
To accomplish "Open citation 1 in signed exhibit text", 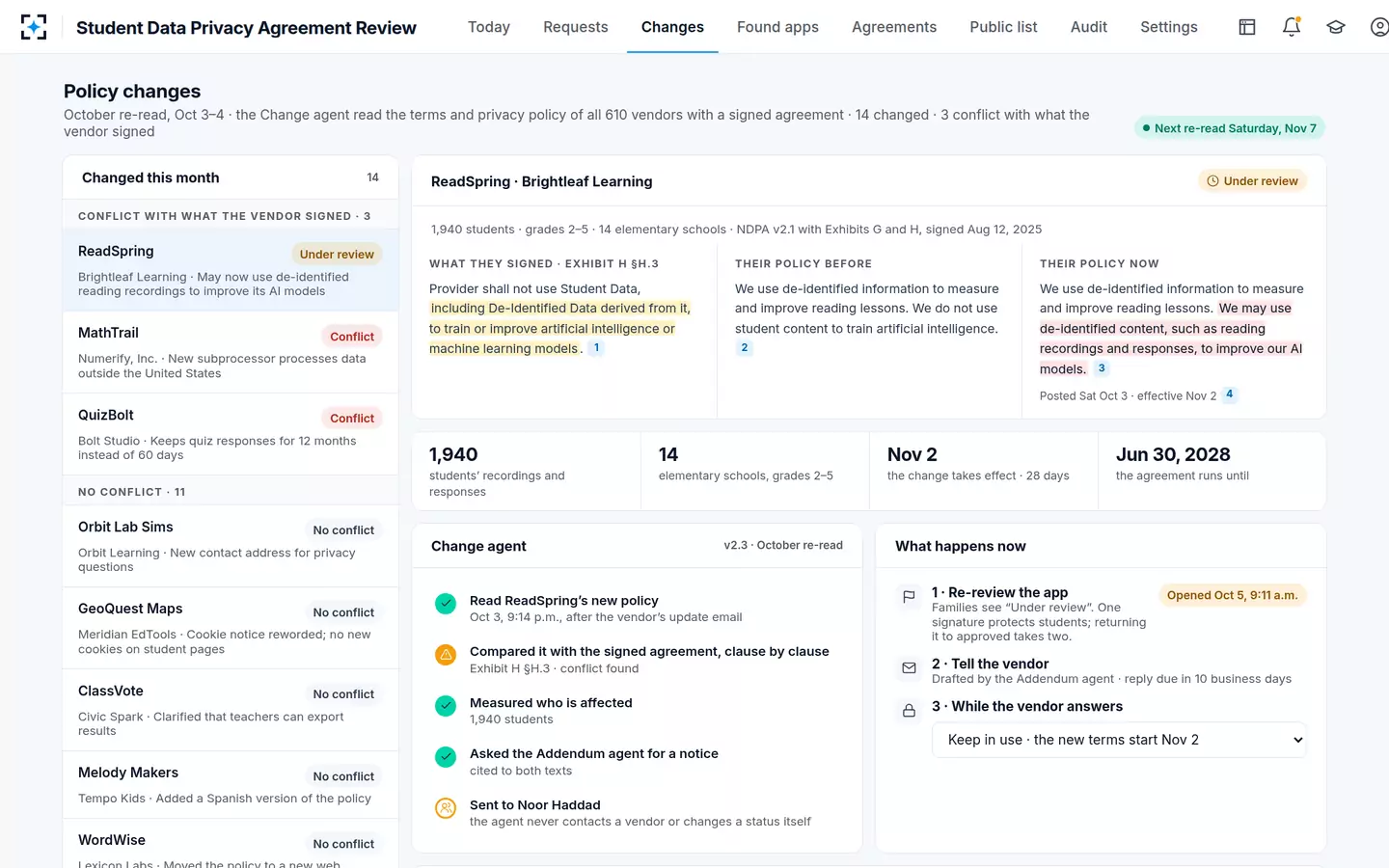I will tap(596, 348).
